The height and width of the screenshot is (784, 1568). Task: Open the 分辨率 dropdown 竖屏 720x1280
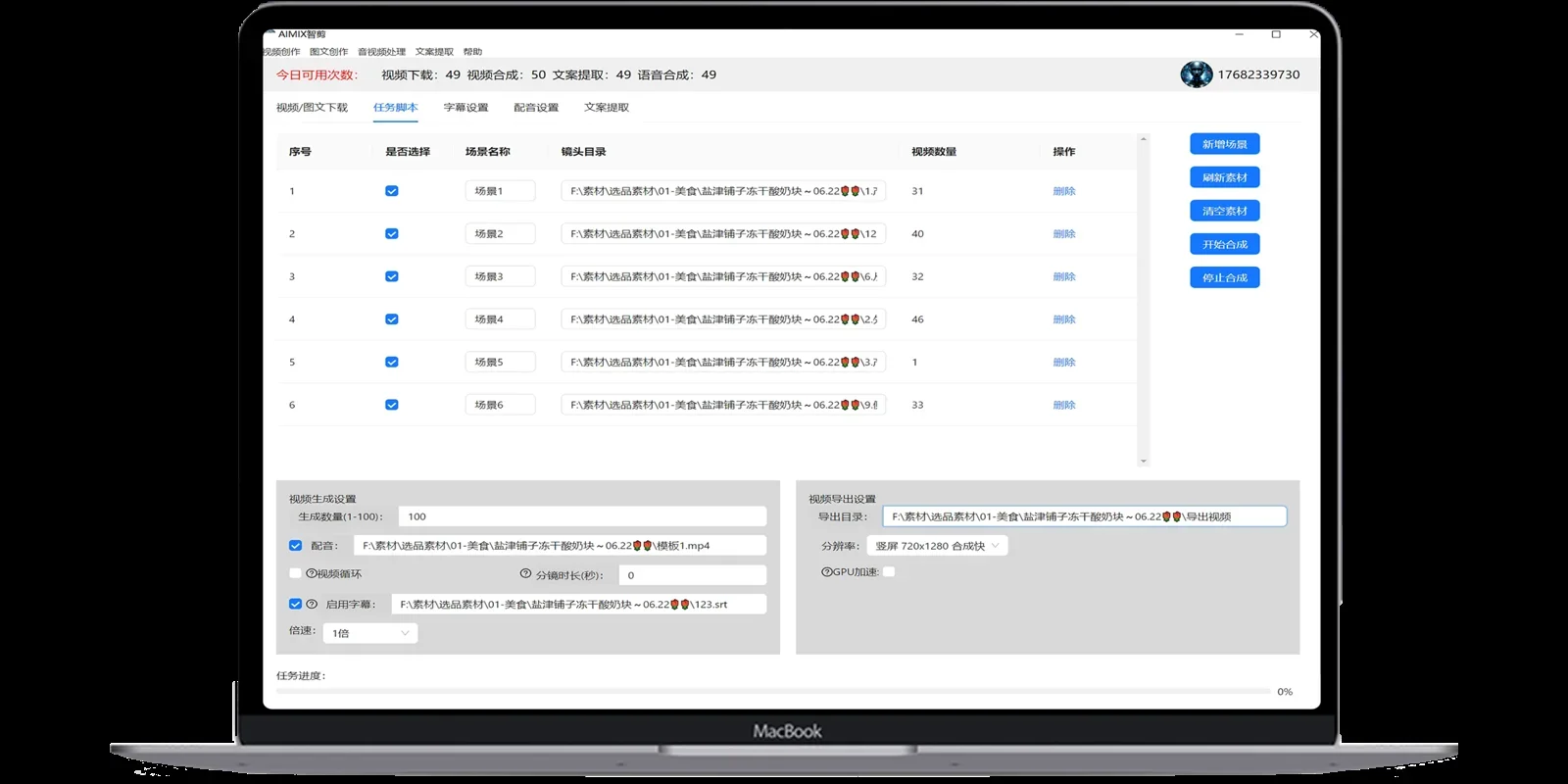[x=937, y=546]
